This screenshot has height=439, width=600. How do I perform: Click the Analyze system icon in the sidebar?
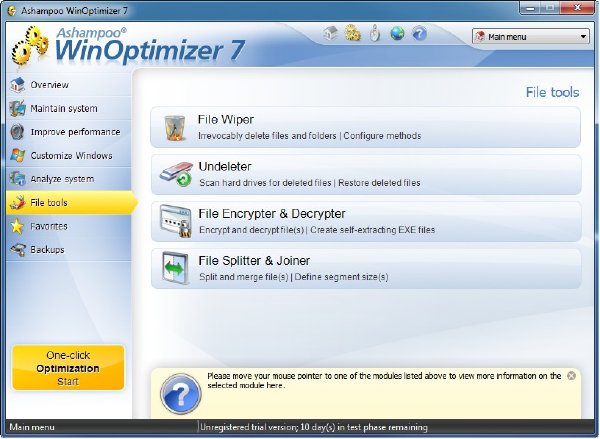tap(18, 179)
